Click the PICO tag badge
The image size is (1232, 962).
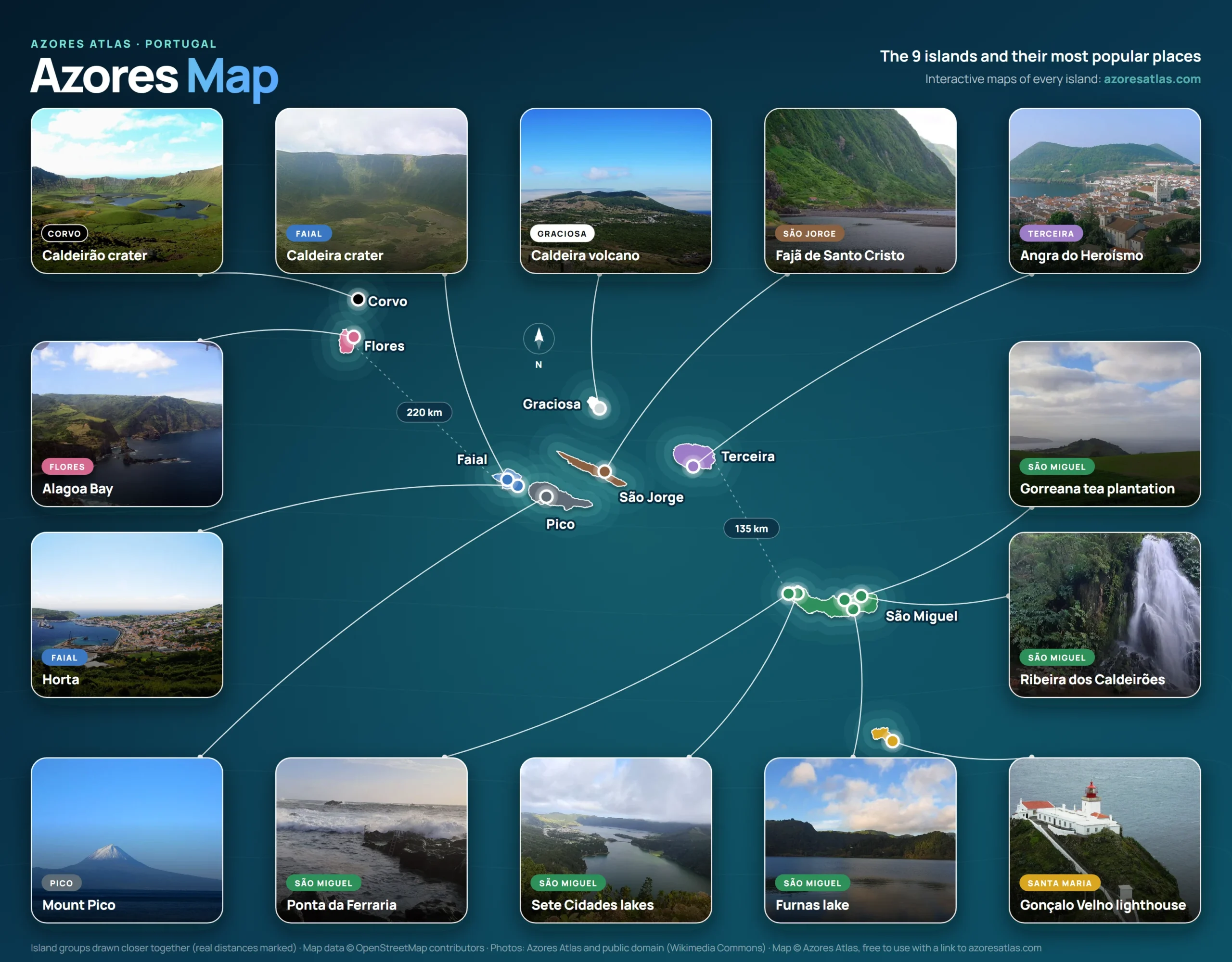pyautogui.click(x=62, y=883)
